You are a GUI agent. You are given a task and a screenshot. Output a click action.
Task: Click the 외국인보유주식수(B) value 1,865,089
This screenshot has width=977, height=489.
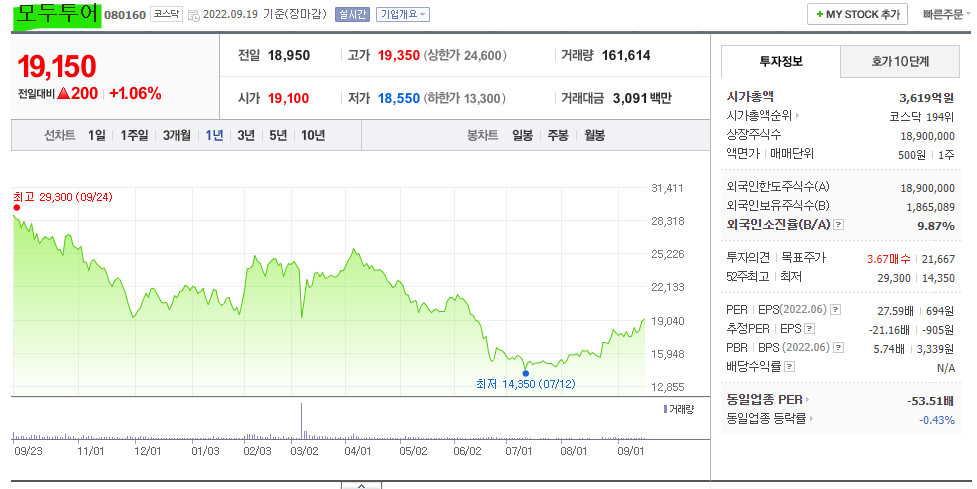pyautogui.click(x=930, y=207)
